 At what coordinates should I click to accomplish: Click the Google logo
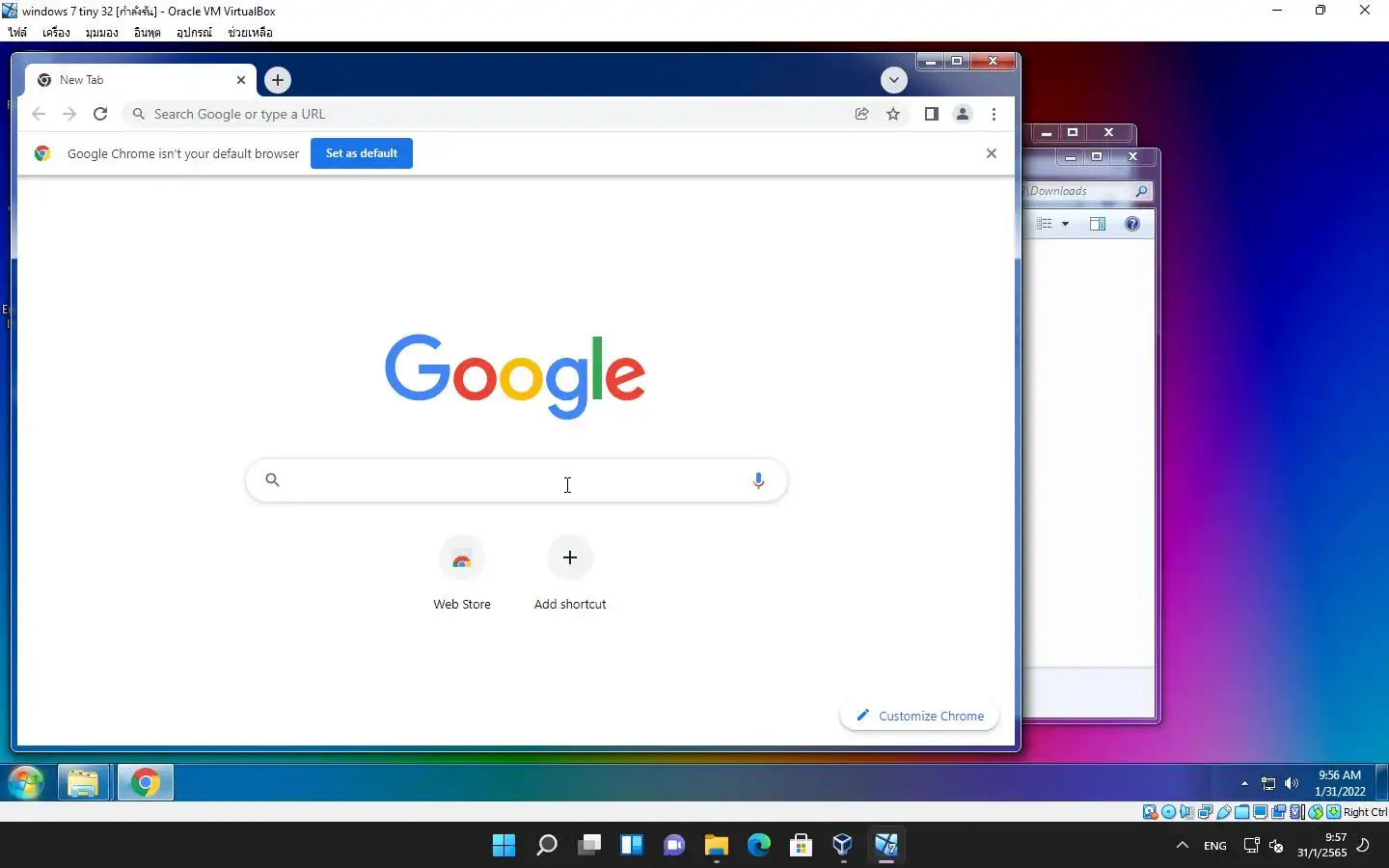tap(515, 375)
